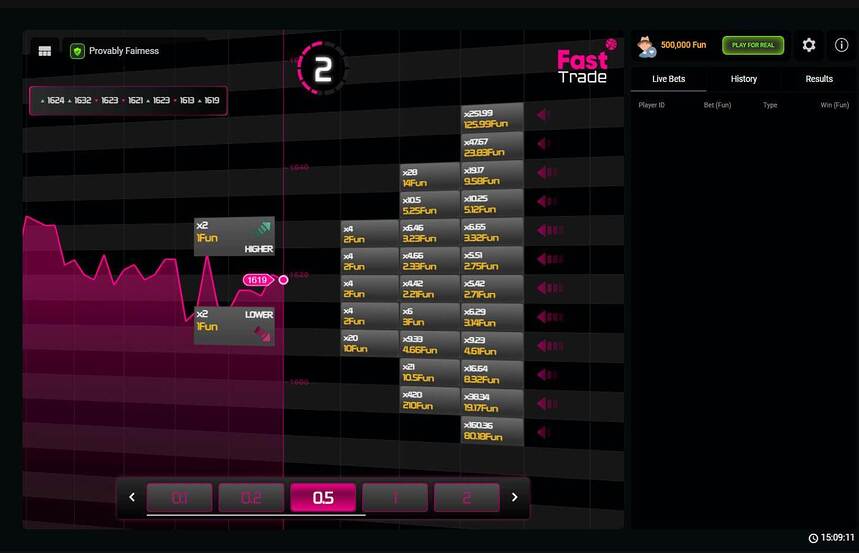Click row arrow beside x251.99 cell

tap(543, 115)
